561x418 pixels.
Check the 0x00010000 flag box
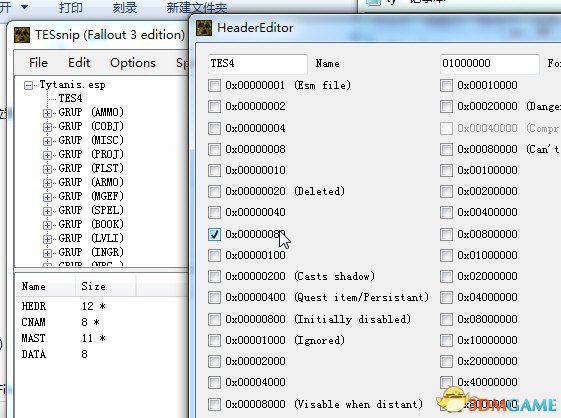446,86
